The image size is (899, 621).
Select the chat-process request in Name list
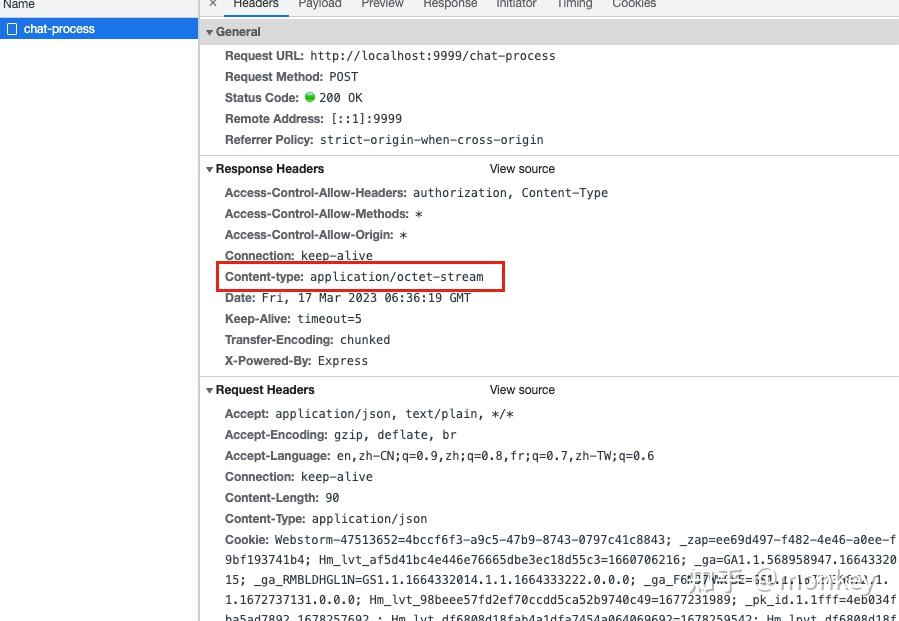click(60, 29)
